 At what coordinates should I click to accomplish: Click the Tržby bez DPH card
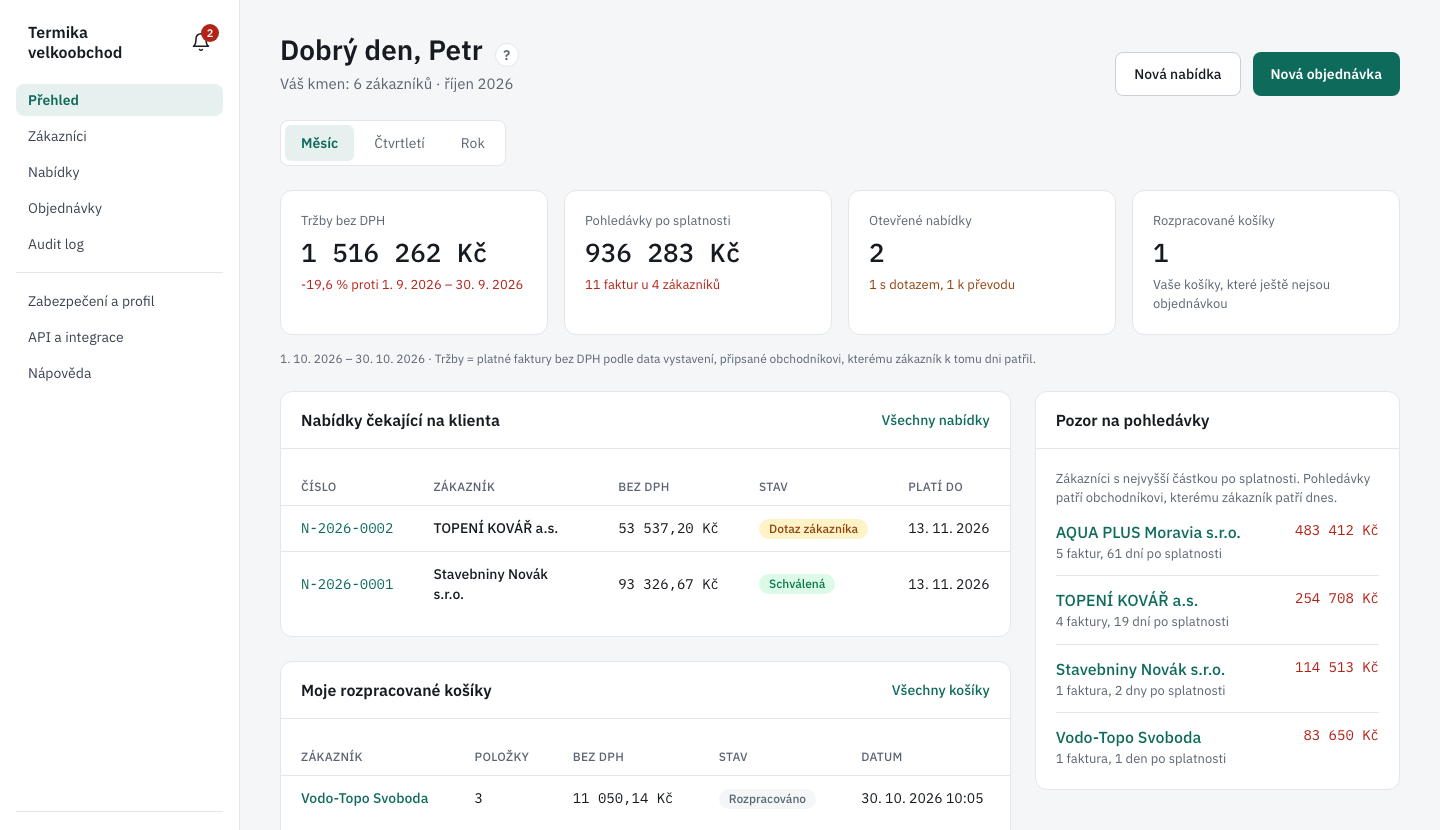[x=414, y=262]
